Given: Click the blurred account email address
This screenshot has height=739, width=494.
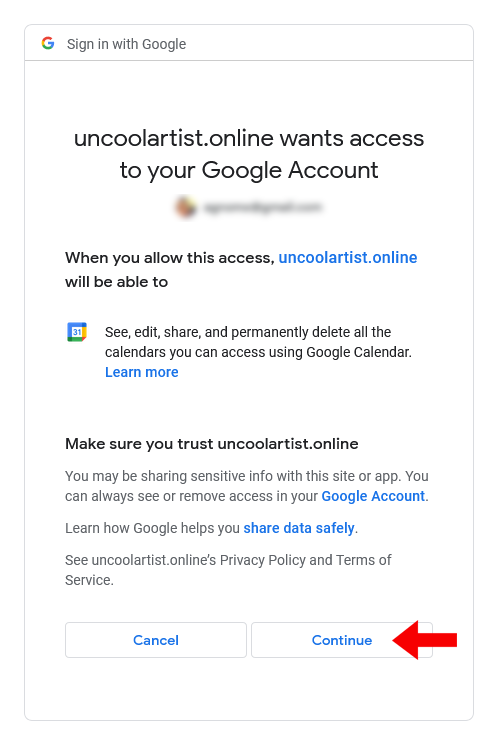Looking at the screenshot, I should [263, 207].
